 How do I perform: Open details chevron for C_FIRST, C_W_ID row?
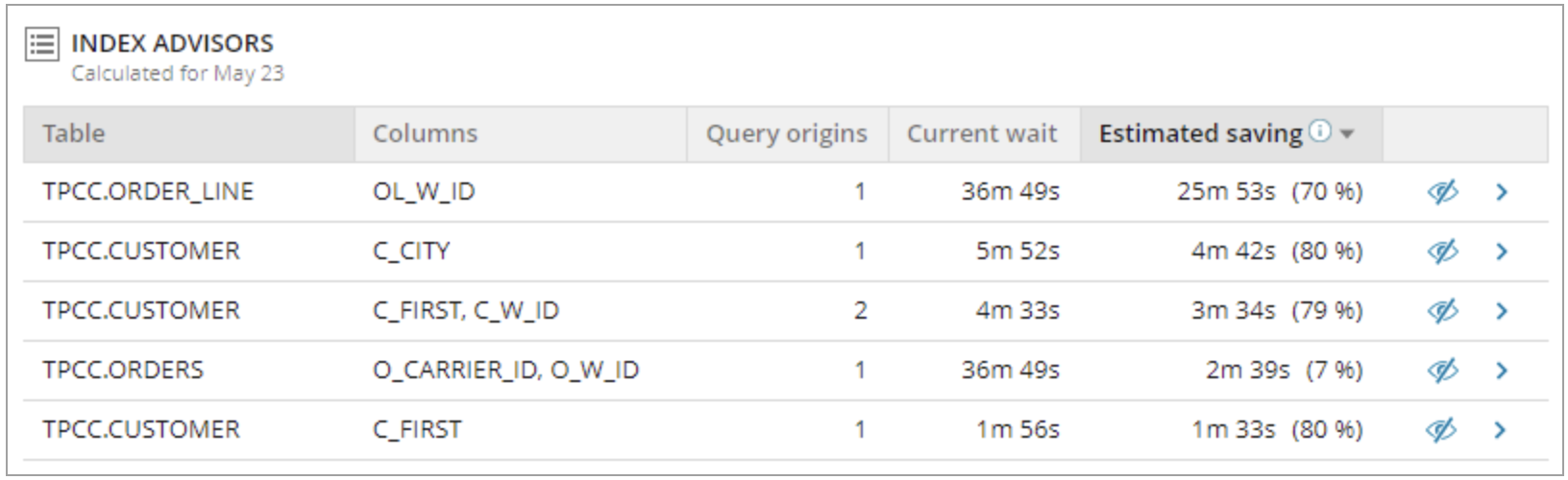[1502, 311]
